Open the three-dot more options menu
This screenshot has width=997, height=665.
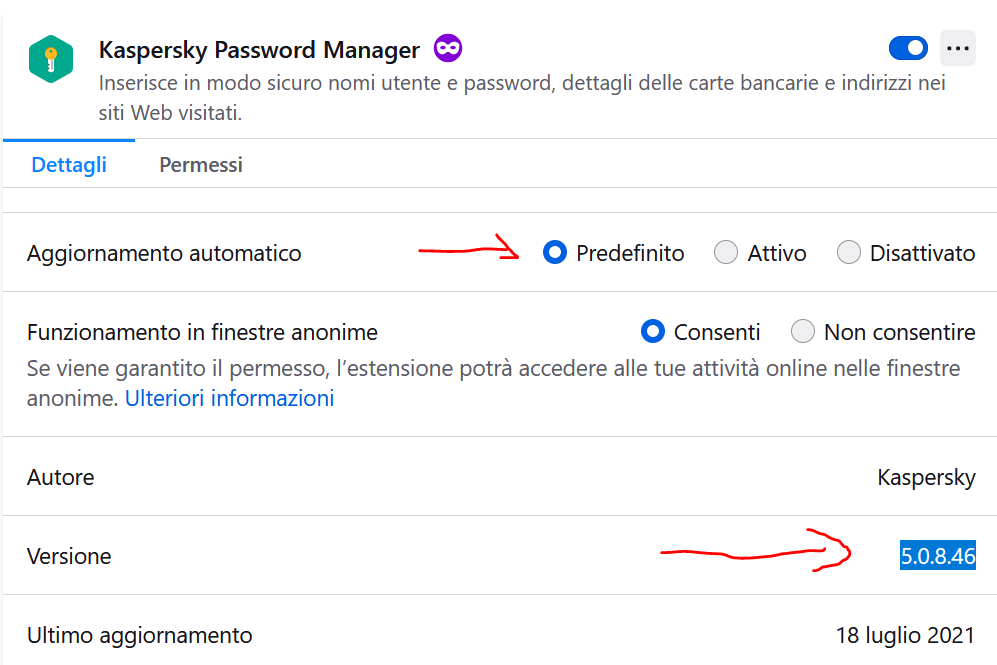pyautogui.click(x=958, y=48)
